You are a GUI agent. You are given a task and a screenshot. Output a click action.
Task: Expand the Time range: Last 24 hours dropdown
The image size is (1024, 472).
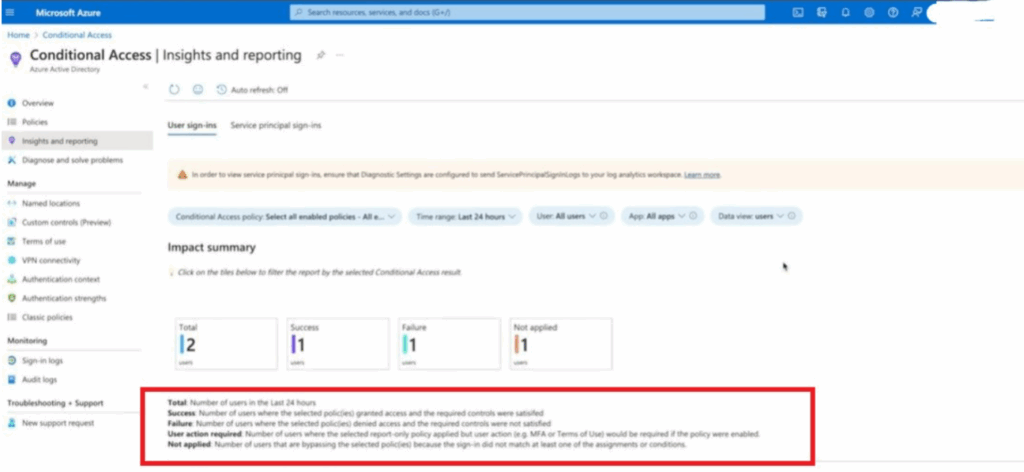[x=466, y=216]
